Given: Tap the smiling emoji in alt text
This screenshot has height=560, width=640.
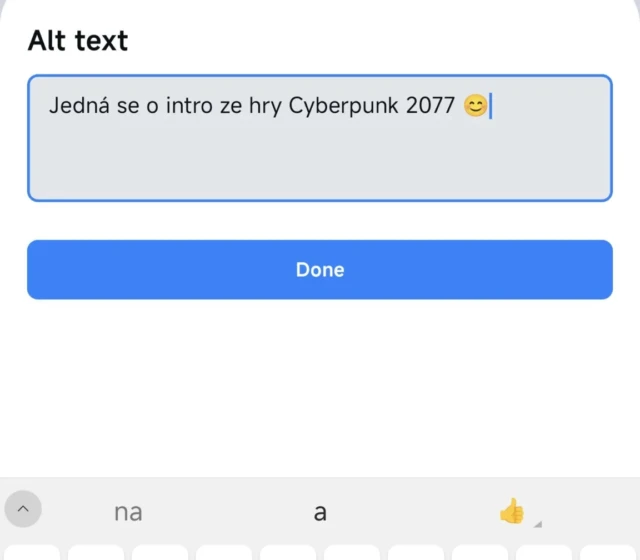Looking at the screenshot, I should [x=476, y=105].
